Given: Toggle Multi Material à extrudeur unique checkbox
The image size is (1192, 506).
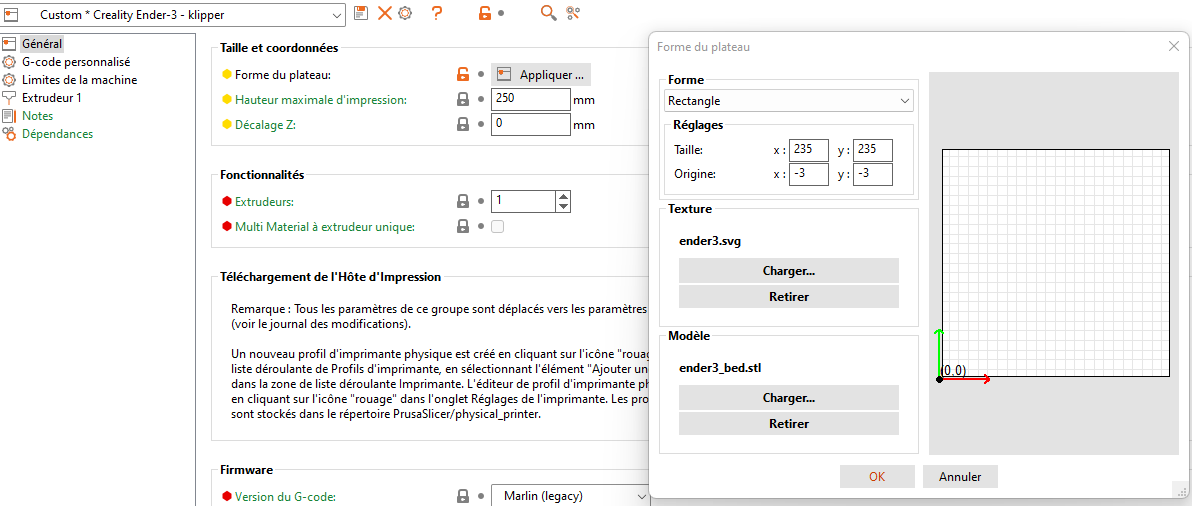Looking at the screenshot, I should pos(498,226).
